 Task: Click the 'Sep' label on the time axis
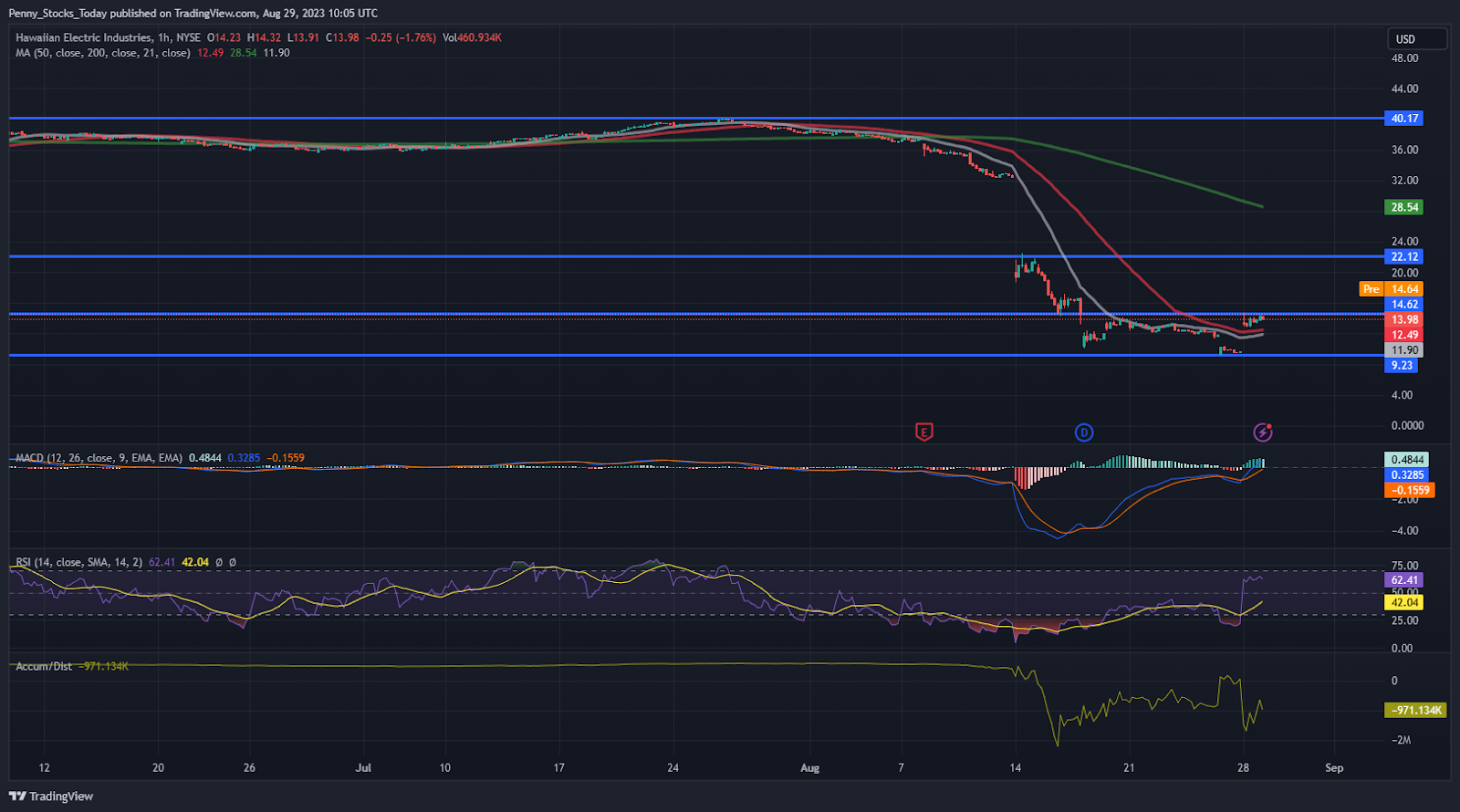tap(1334, 768)
